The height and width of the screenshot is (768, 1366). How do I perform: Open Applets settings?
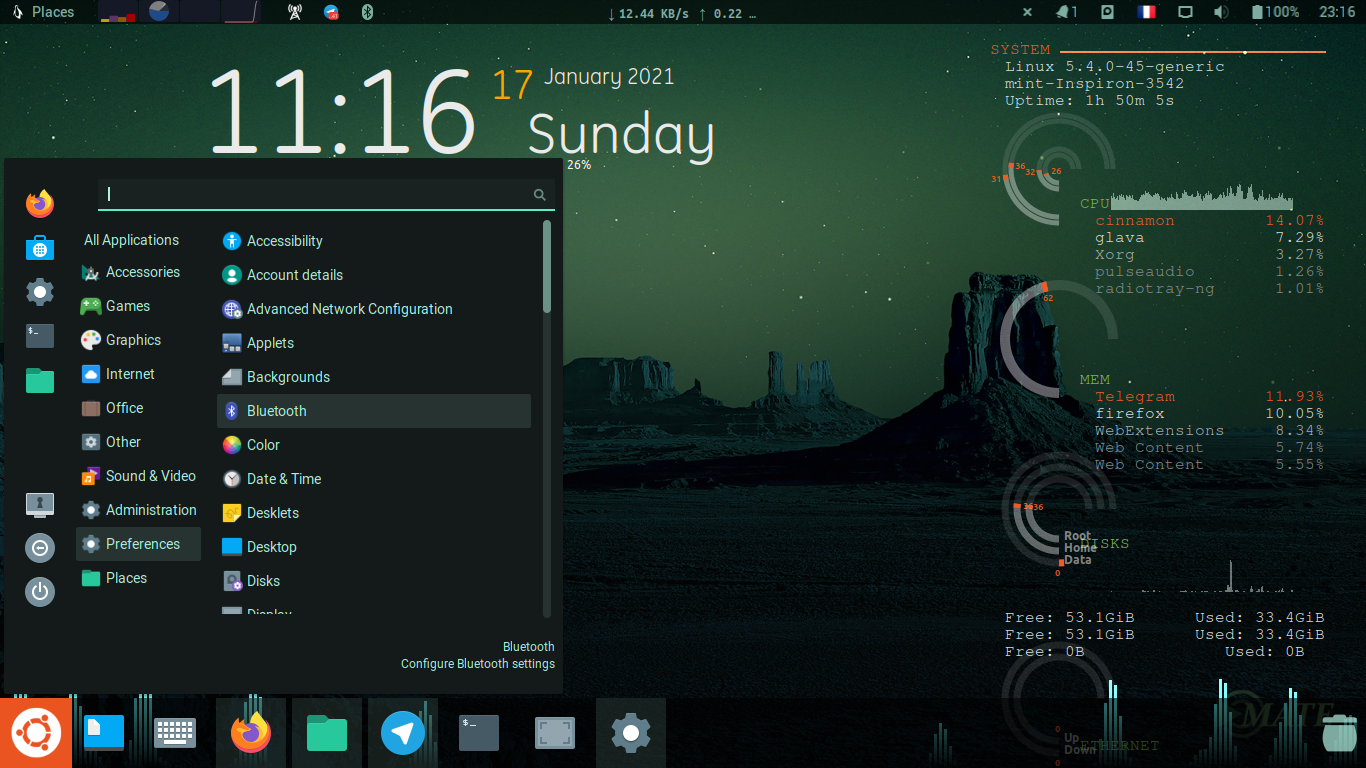coord(374,343)
